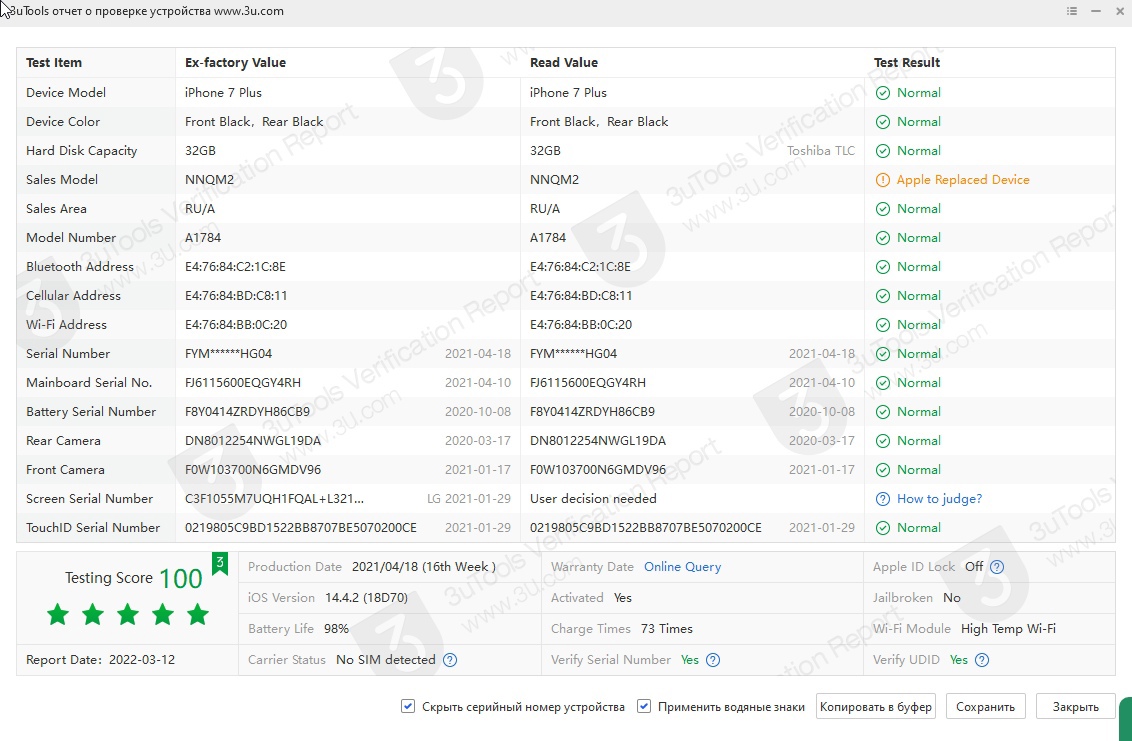This screenshot has height=741, width=1132.
Task: Click the Bluetooth Address check icon
Action: point(882,267)
